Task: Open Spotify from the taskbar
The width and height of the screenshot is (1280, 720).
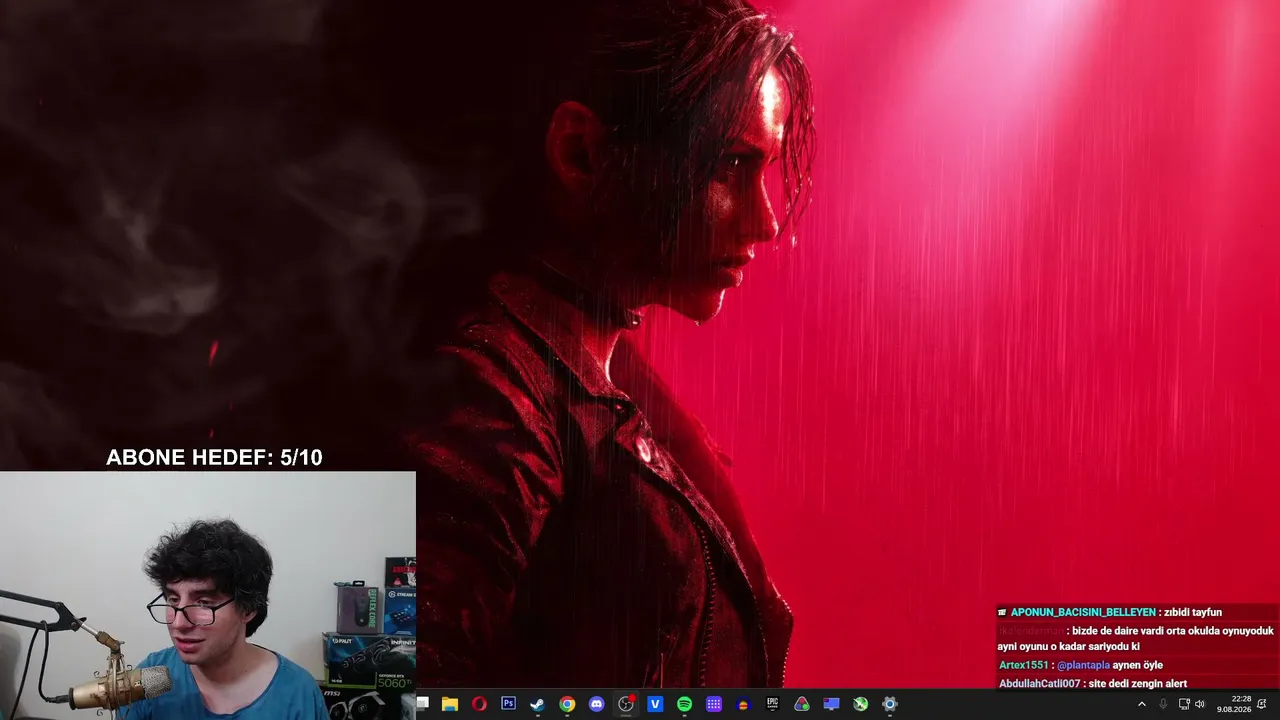Action: (685, 704)
